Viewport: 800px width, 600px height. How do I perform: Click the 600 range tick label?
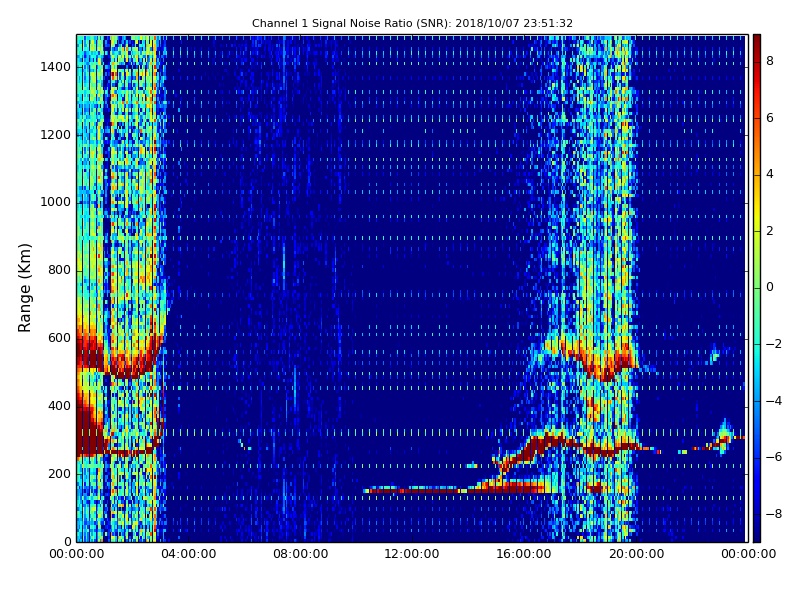pos(59,338)
